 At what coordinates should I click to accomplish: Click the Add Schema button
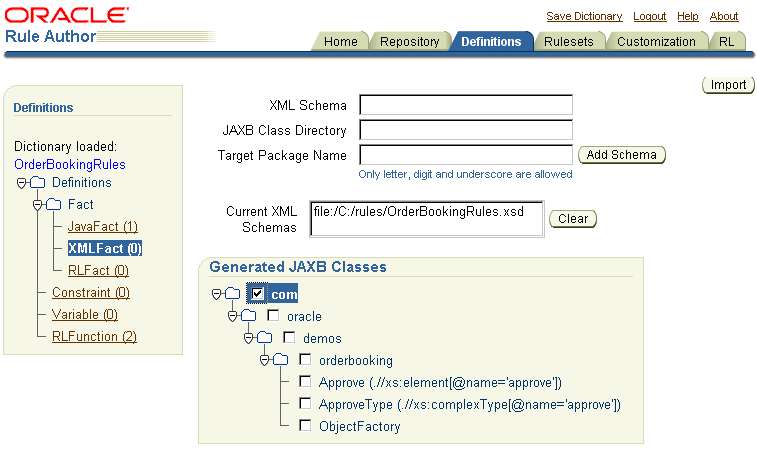pyautogui.click(x=621, y=155)
